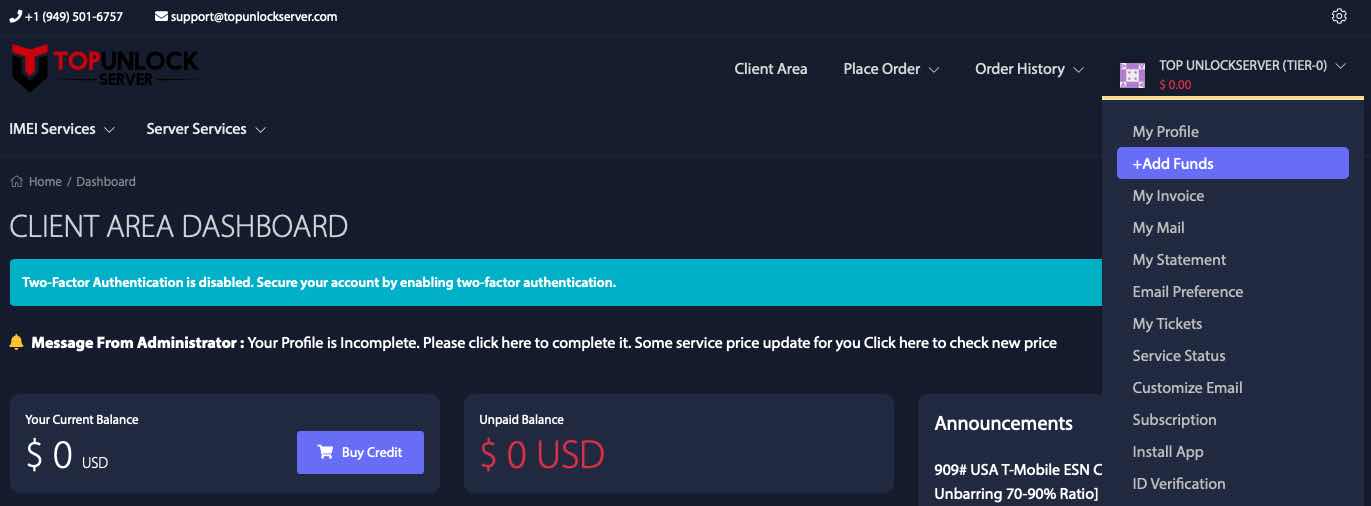Open My Invoice menu entry
Image resolution: width=1371 pixels, height=506 pixels.
[1168, 196]
